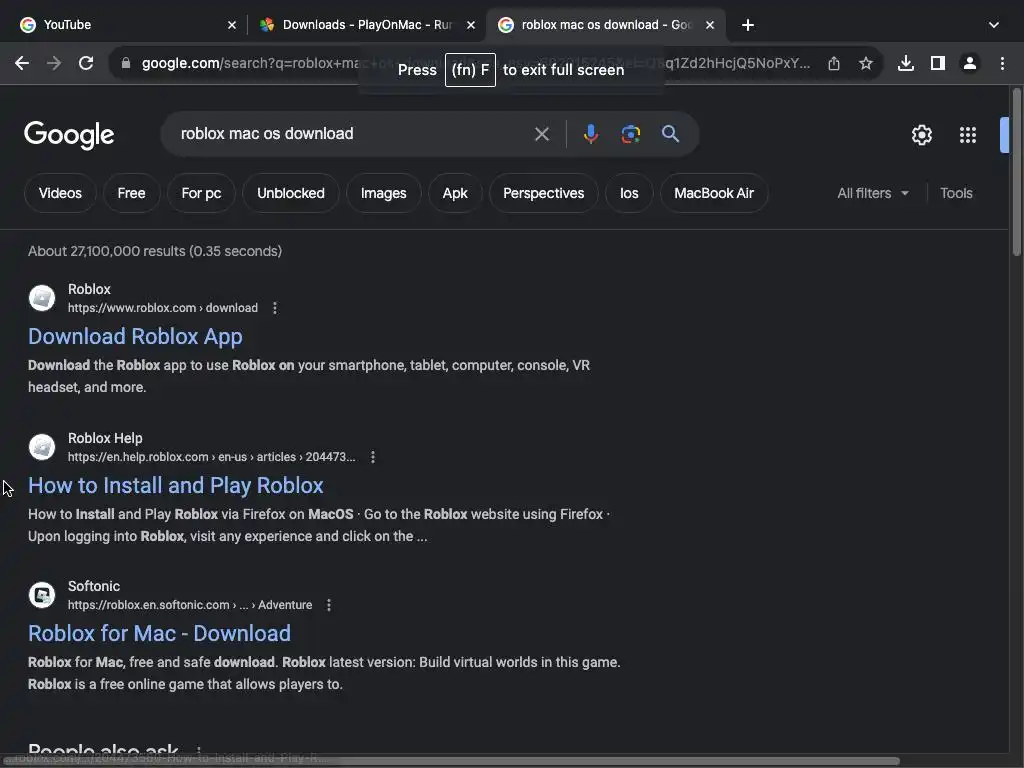Screen dimensions: 1024x768
Task: Open Chrome three-dot menu
Action: pyautogui.click(x=1002, y=63)
